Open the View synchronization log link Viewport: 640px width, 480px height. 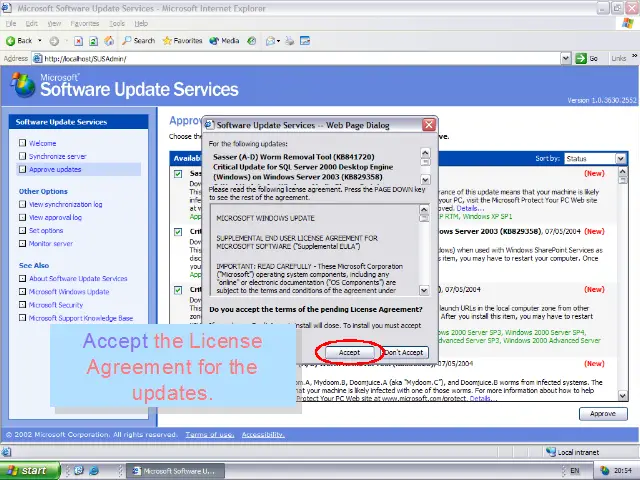pyautogui.click(x=65, y=204)
